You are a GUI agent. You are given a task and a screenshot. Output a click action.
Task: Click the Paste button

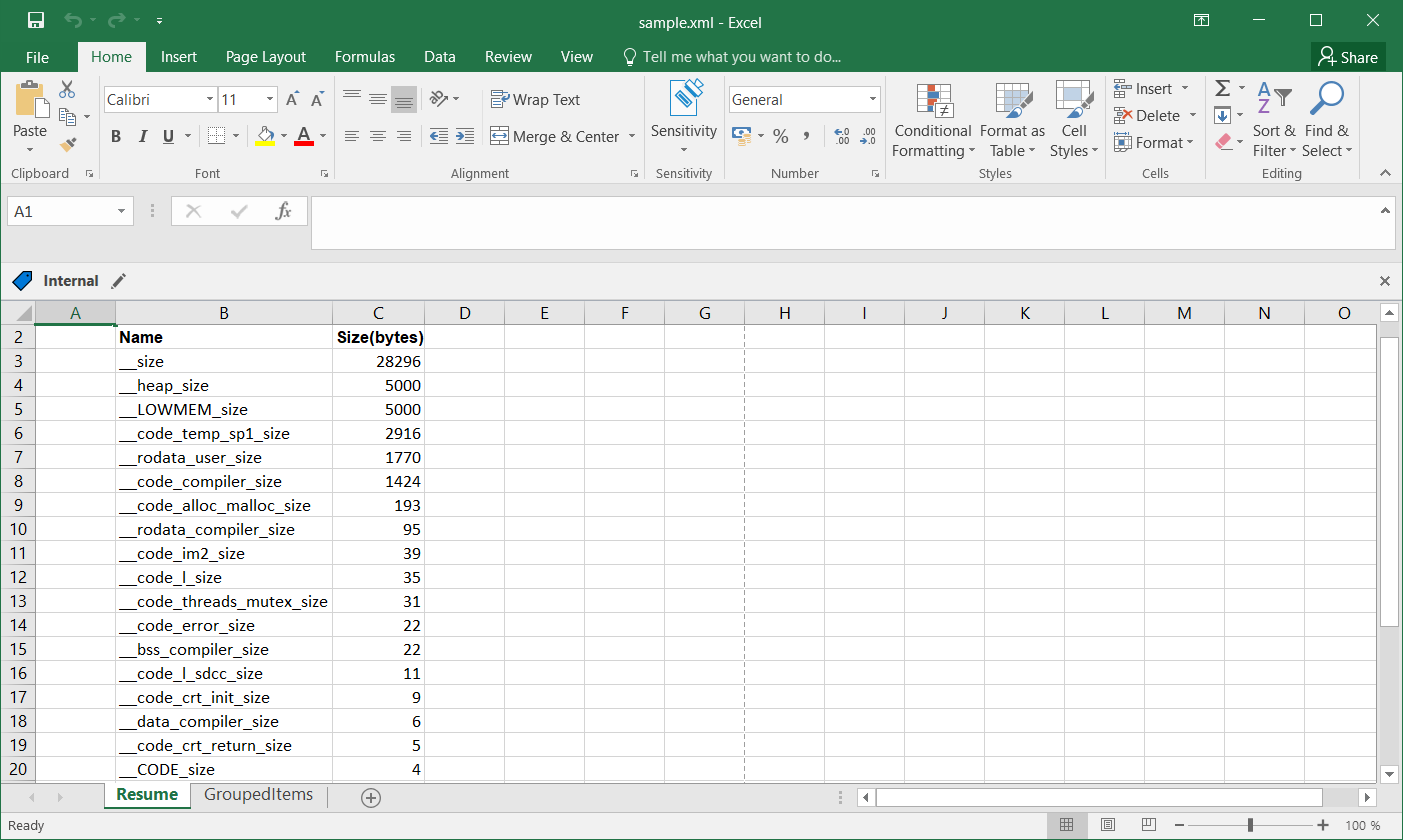pos(30,117)
